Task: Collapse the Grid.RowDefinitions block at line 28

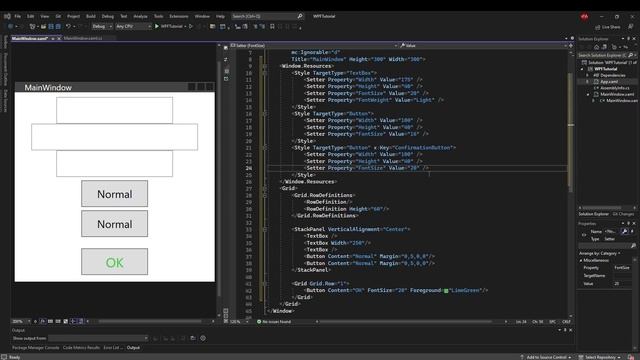Action: (265, 196)
